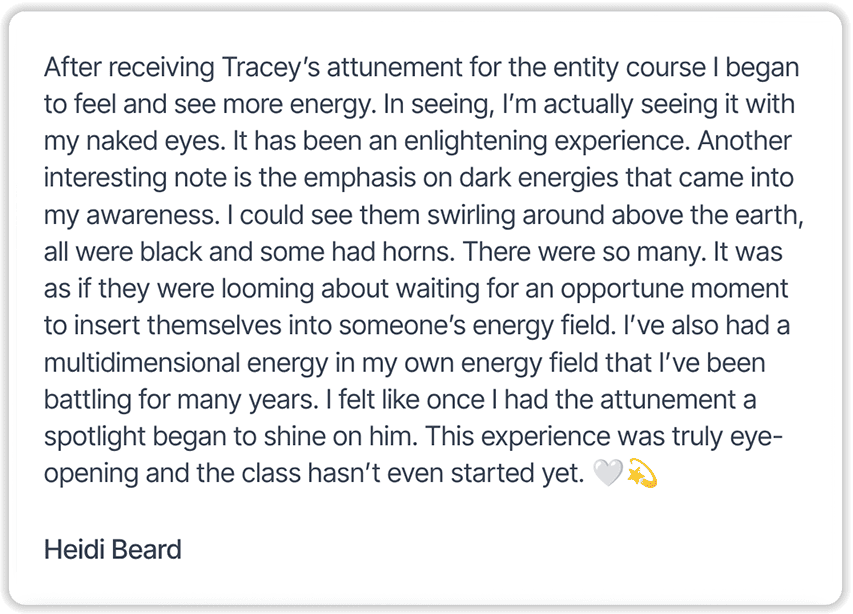Click the word "insert" in the testimonial
The image size is (853, 614).
click(x=107, y=327)
